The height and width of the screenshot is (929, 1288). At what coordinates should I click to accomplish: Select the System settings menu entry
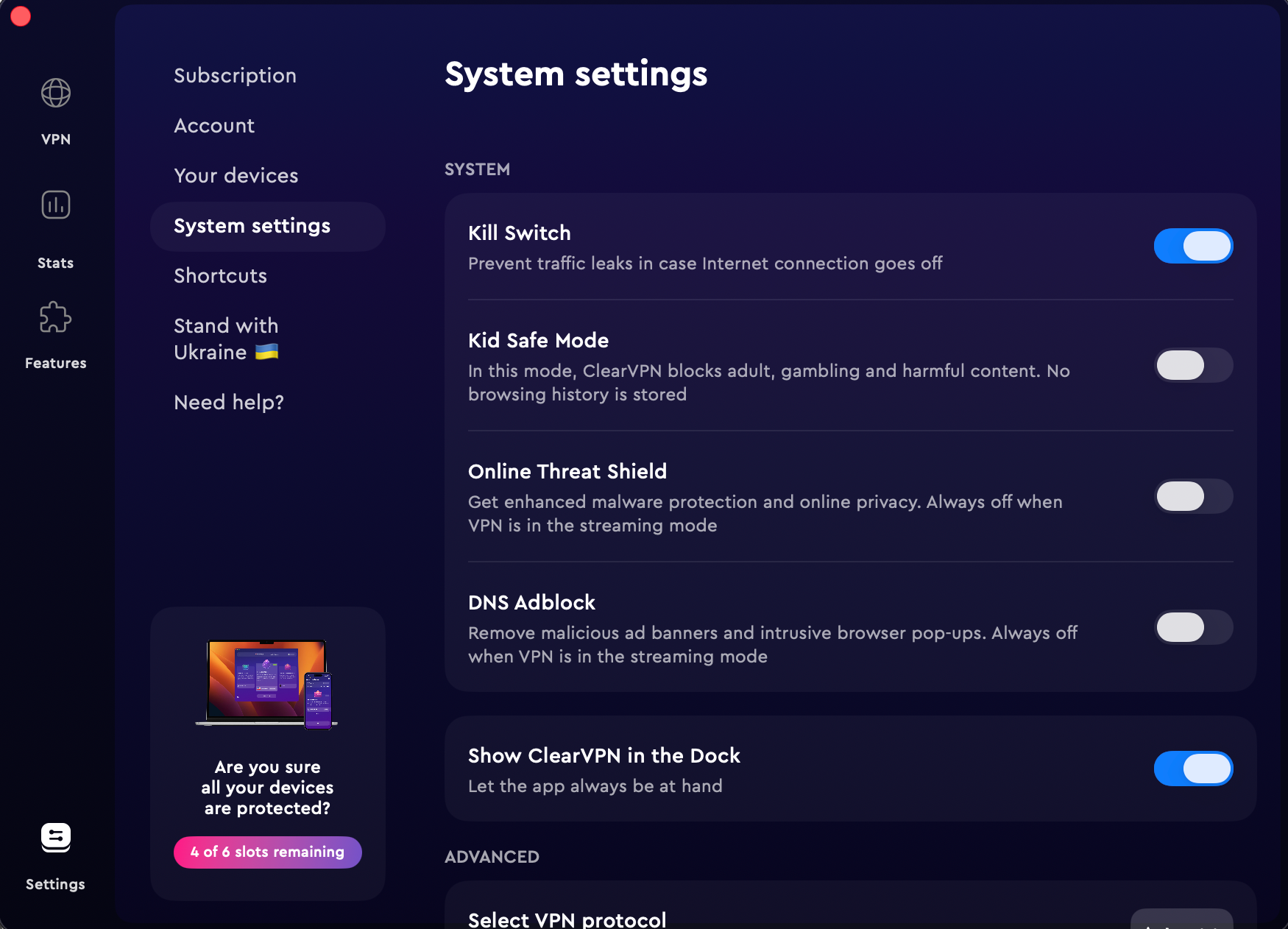pyautogui.click(x=252, y=226)
